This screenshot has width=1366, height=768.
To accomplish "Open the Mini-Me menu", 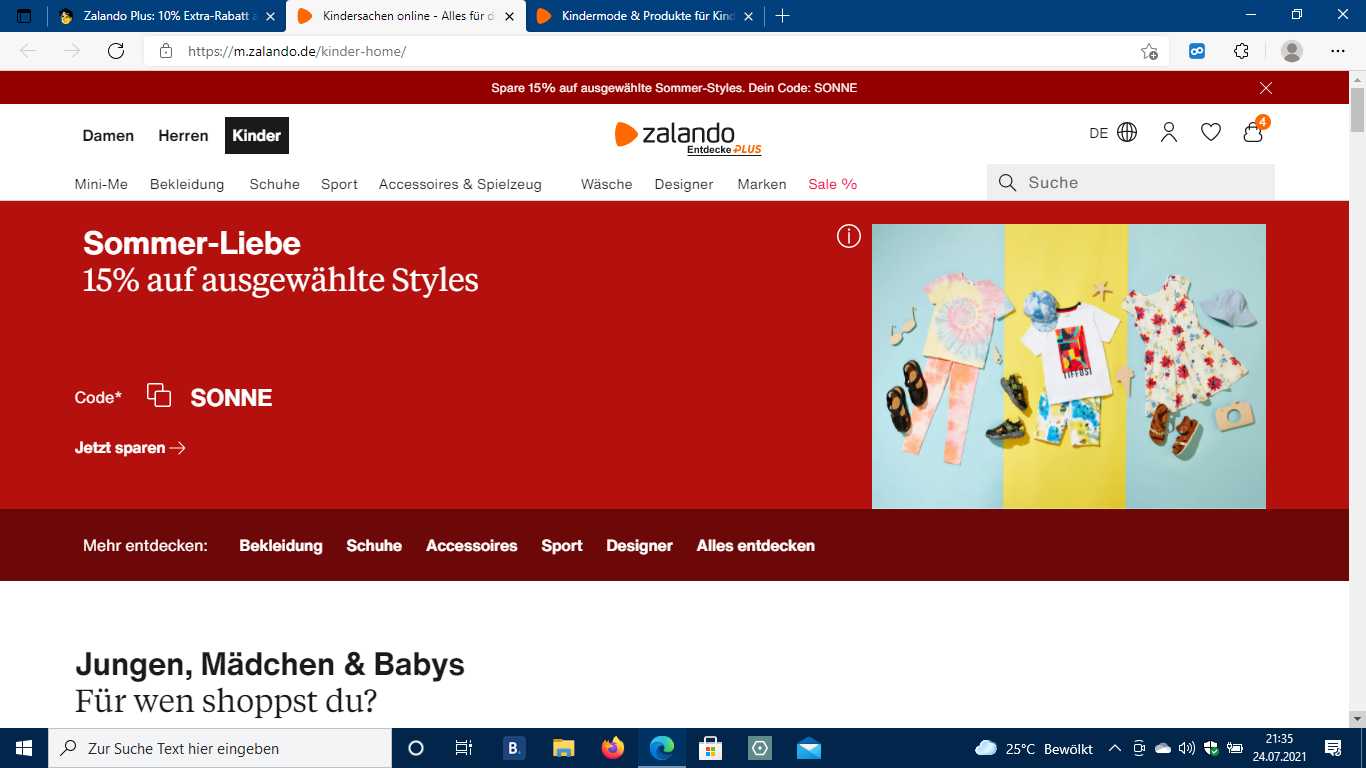I will click(x=101, y=184).
